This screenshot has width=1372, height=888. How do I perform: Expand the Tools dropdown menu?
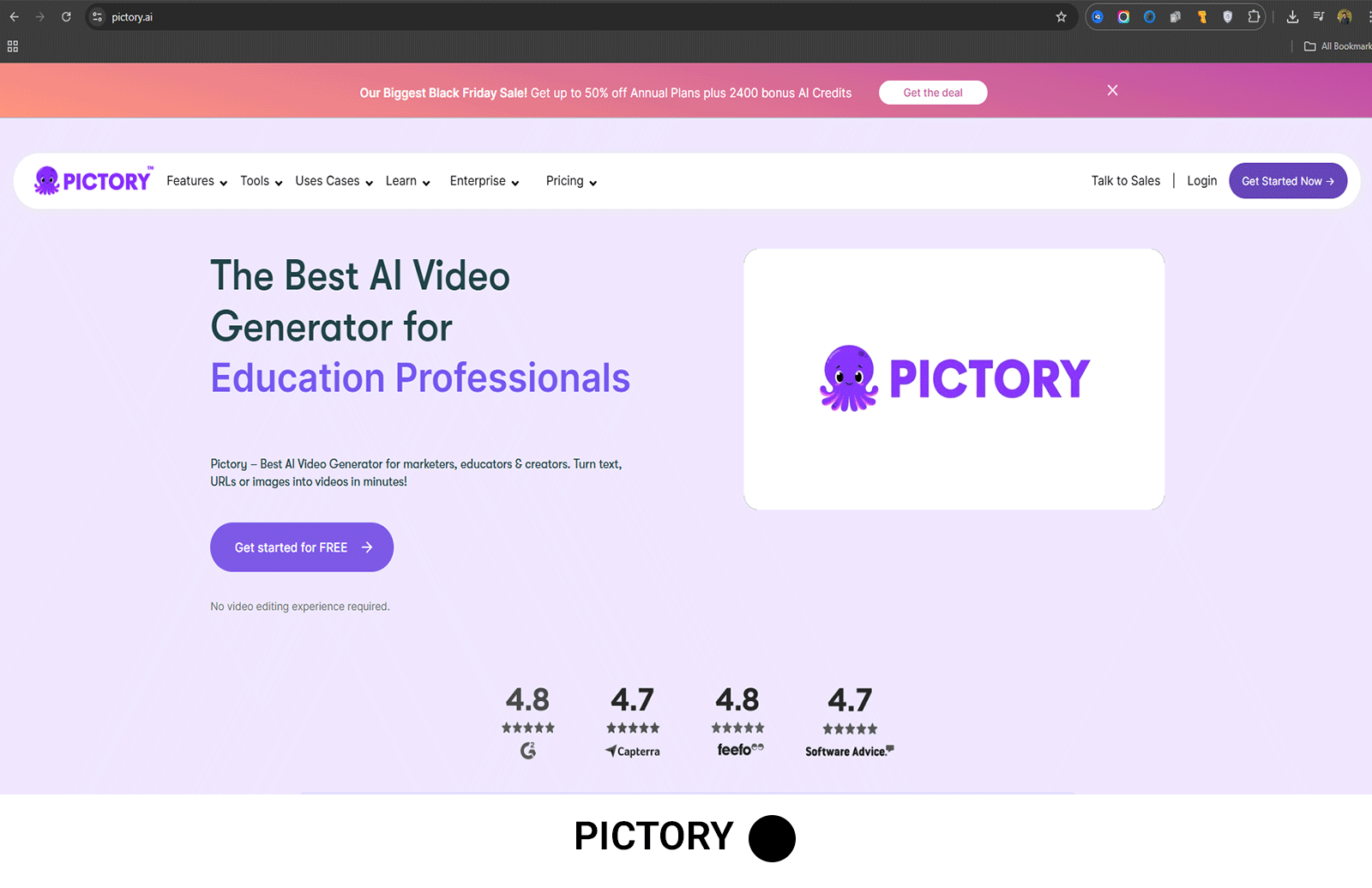coord(261,181)
